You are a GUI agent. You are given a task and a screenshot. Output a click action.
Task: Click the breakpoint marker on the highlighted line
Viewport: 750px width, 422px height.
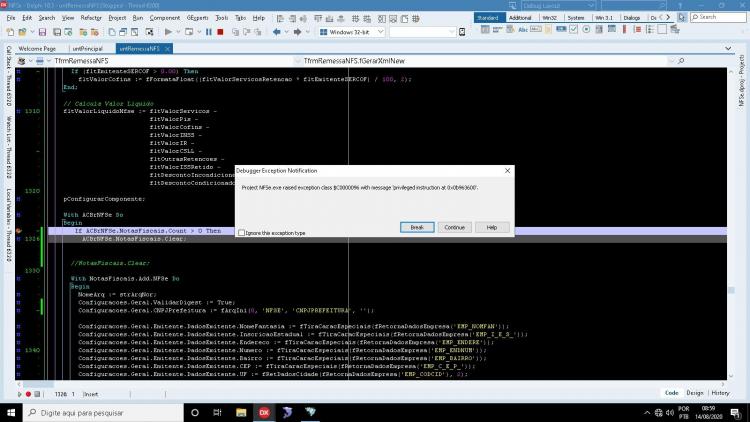click(x=19, y=231)
